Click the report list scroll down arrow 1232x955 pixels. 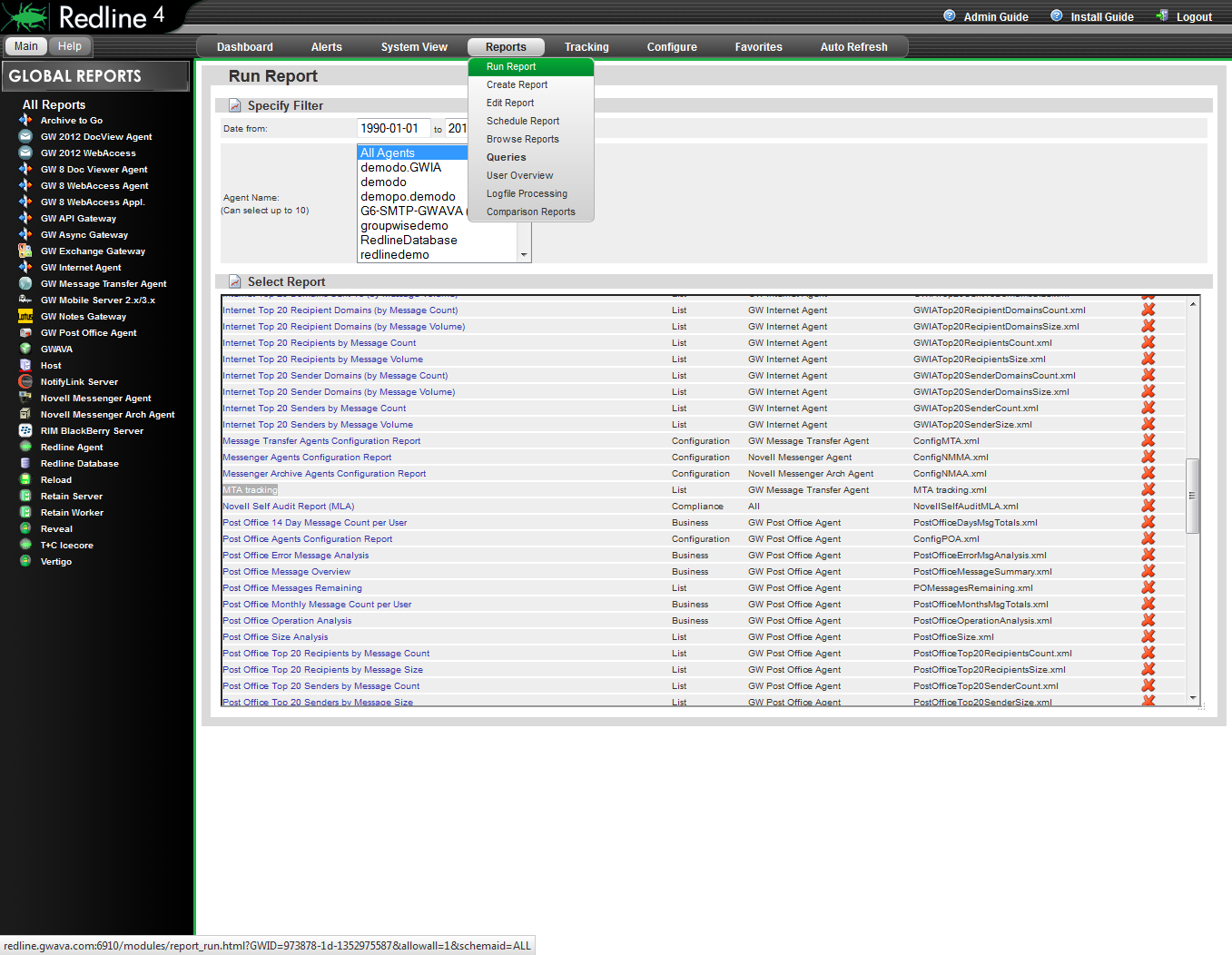coord(1193,697)
